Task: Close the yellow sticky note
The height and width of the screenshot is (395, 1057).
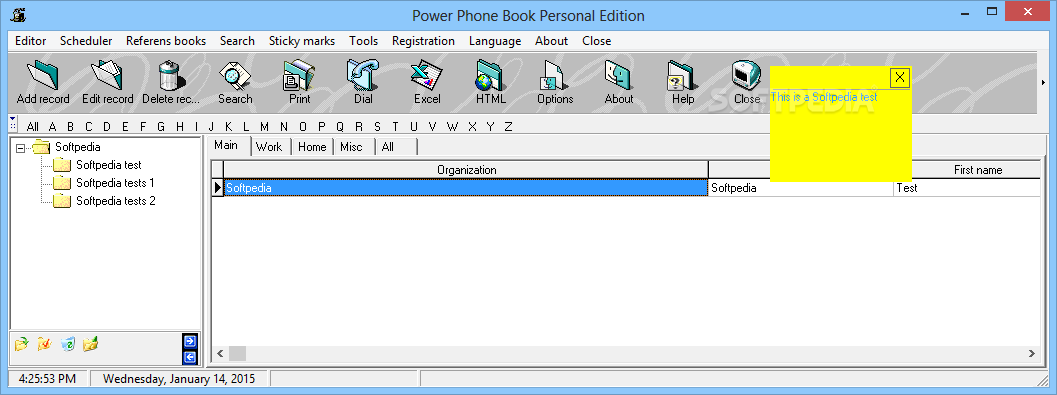Action: coord(900,78)
